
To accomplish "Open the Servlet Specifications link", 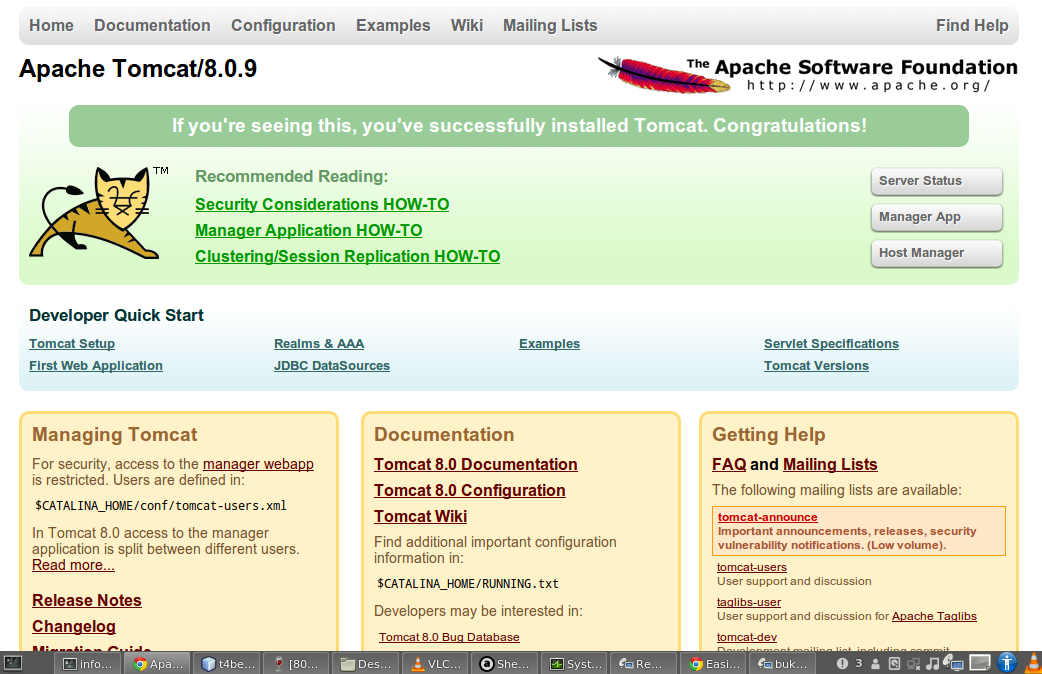I will click(831, 344).
